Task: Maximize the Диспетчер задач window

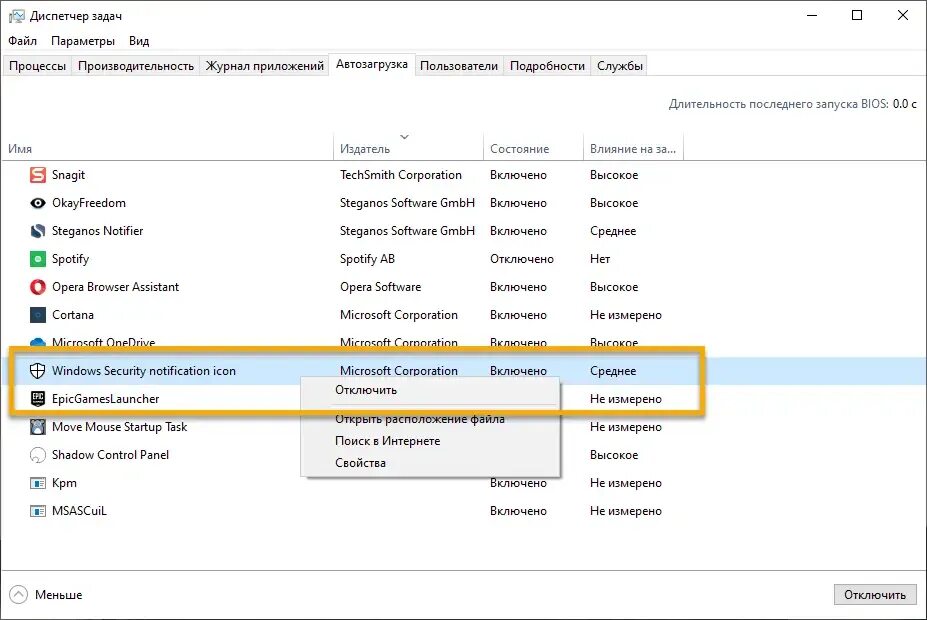Action: (857, 15)
